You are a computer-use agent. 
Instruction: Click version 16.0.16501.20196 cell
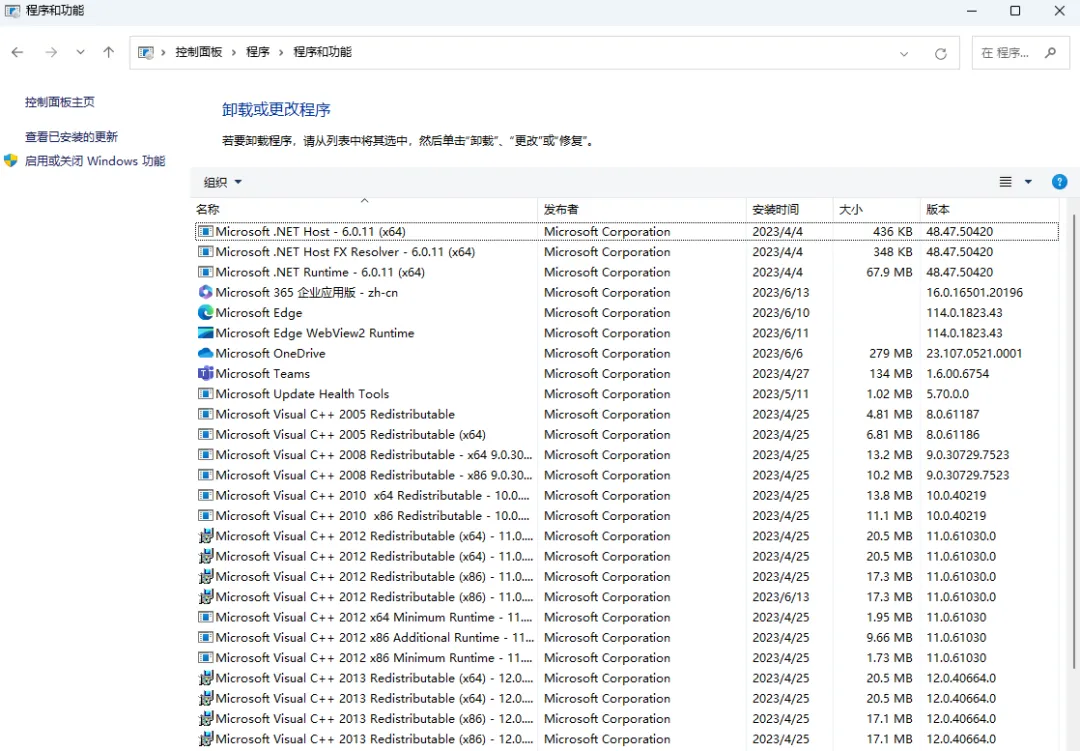(x=974, y=292)
